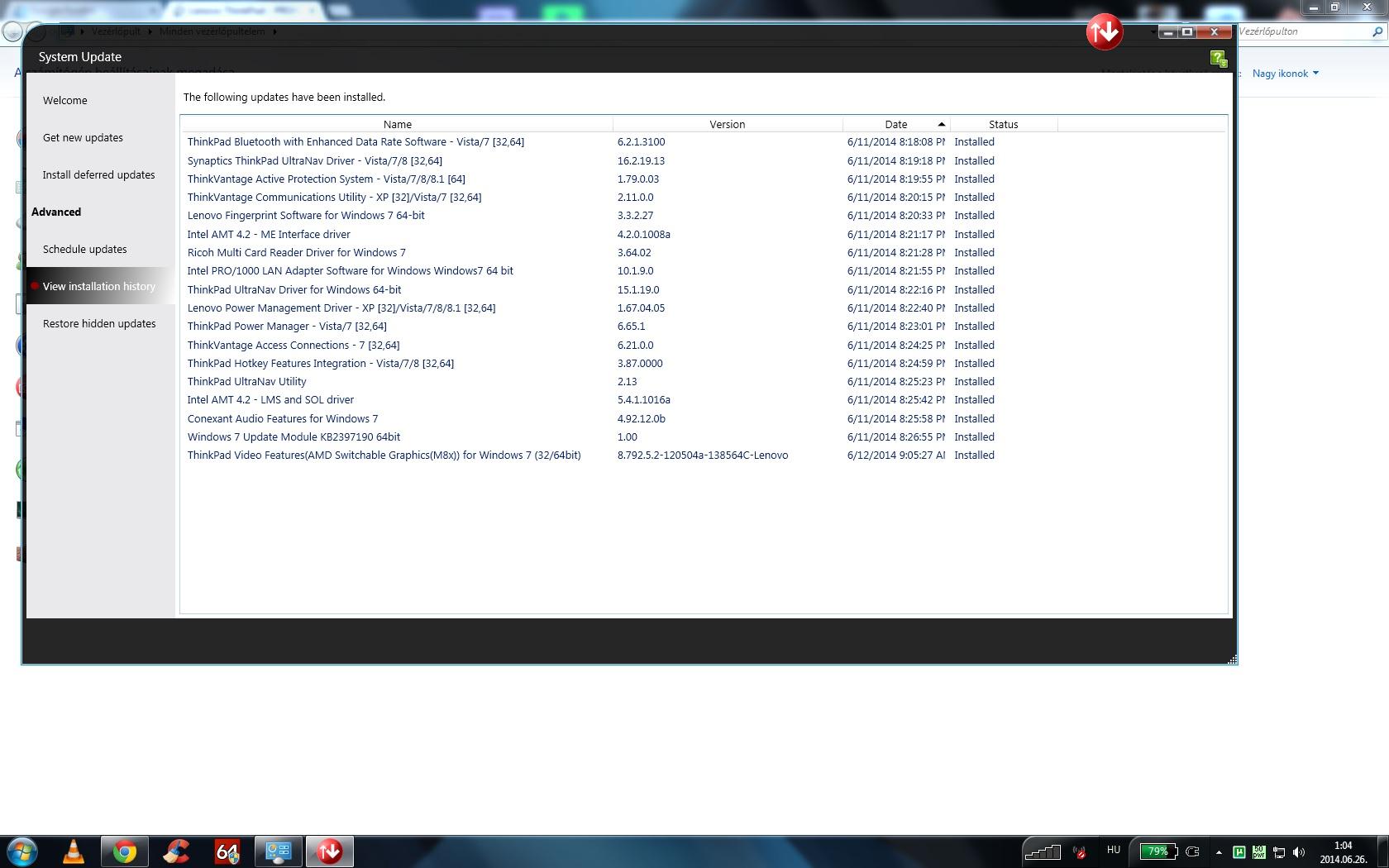This screenshot has width=1389, height=868.
Task: Open the uTorrent tray icon
Action: point(1239,851)
